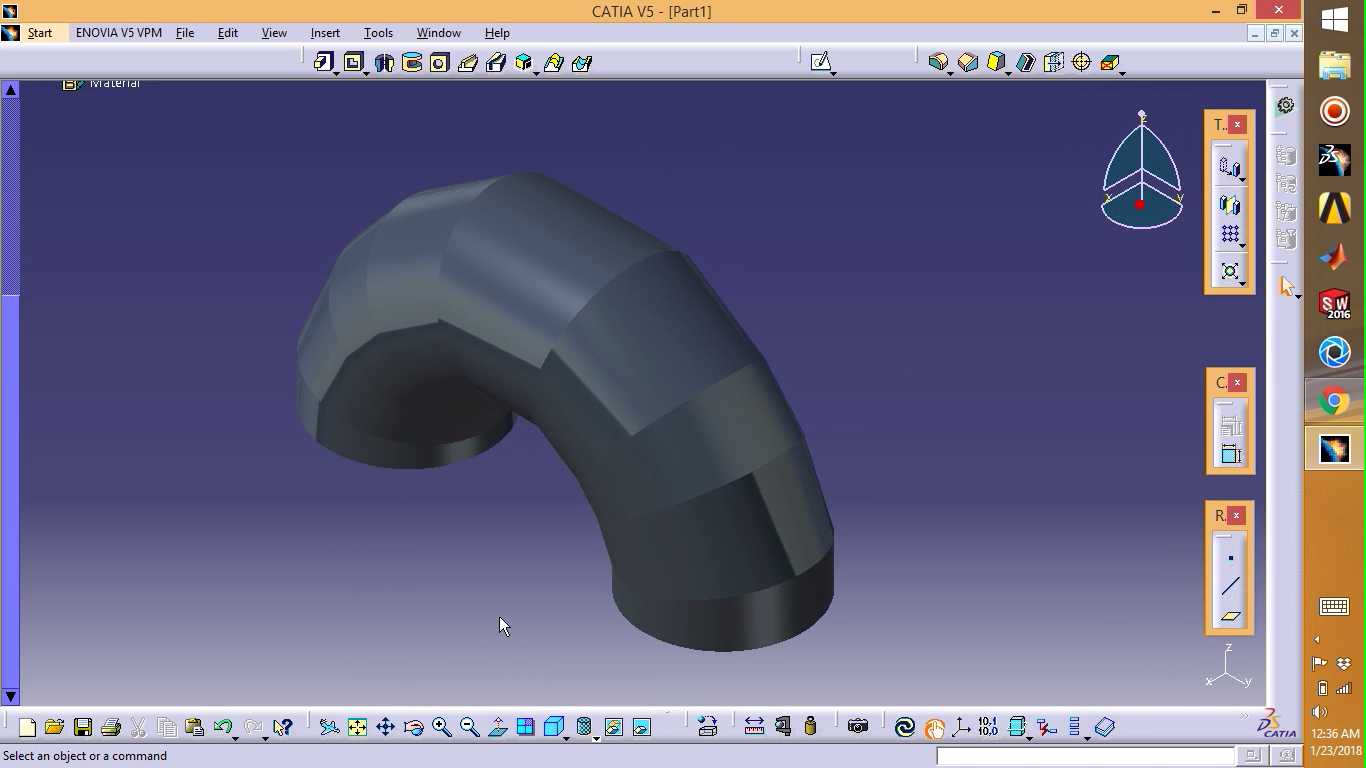Select the Pocket tool

pyautogui.click(x=352, y=63)
